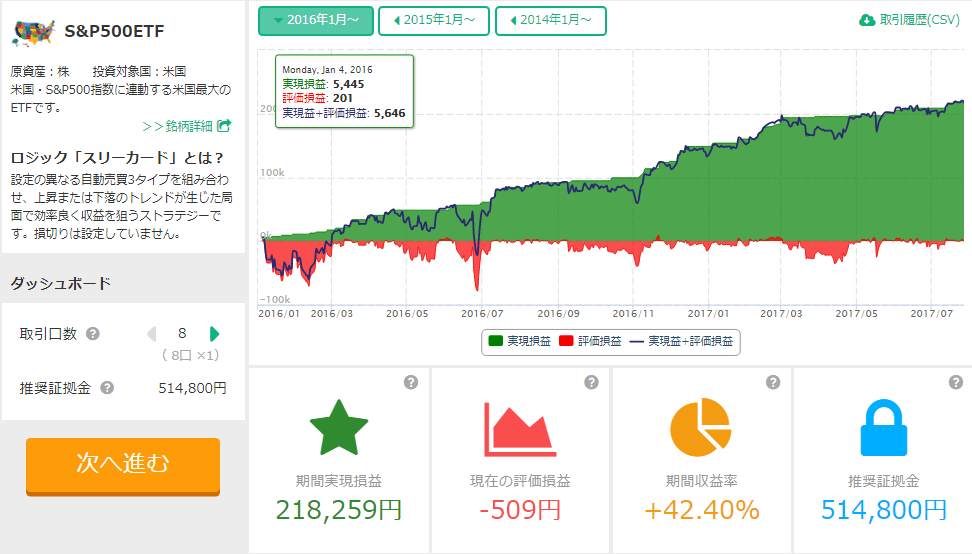
Task: Switch to the 2014年1月〜 period tab
Action: [x=550, y=20]
